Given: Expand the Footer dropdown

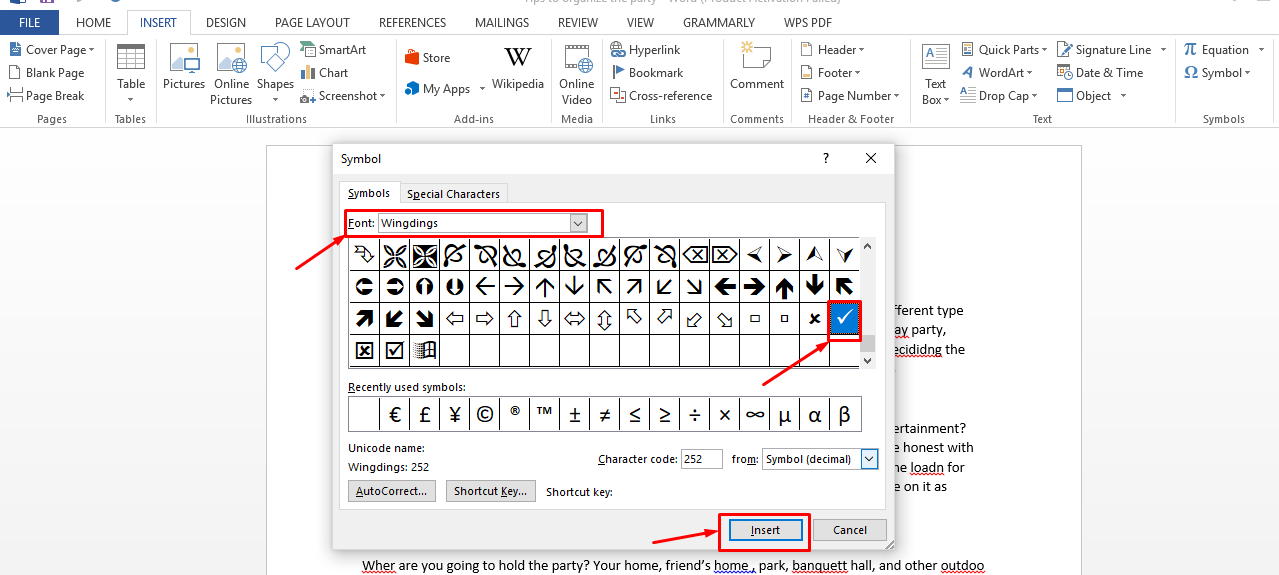Looking at the screenshot, I should coord(857,73).
